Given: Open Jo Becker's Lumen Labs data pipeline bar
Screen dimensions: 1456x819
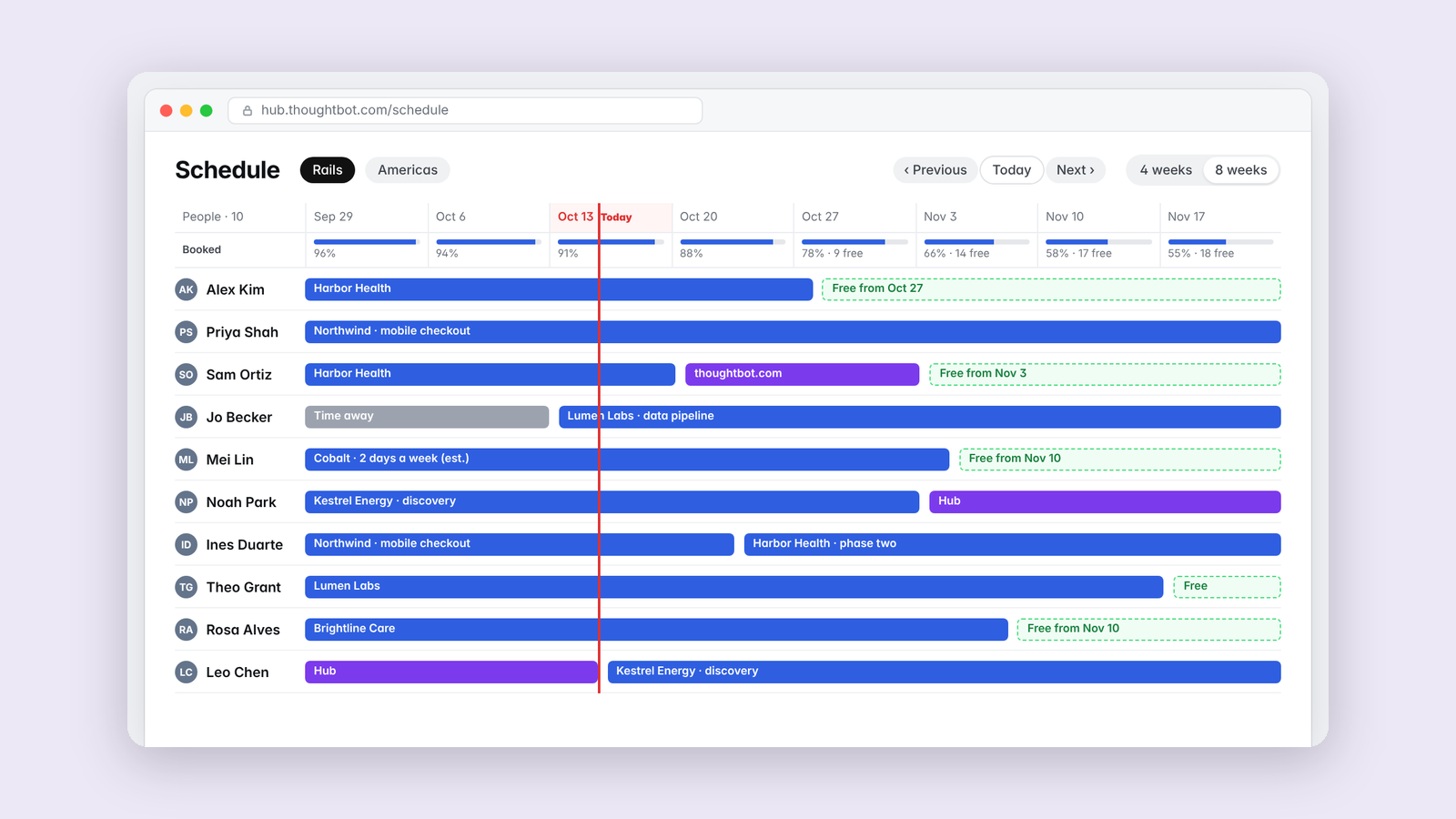Looking at the screenshot, I should 920,417.
